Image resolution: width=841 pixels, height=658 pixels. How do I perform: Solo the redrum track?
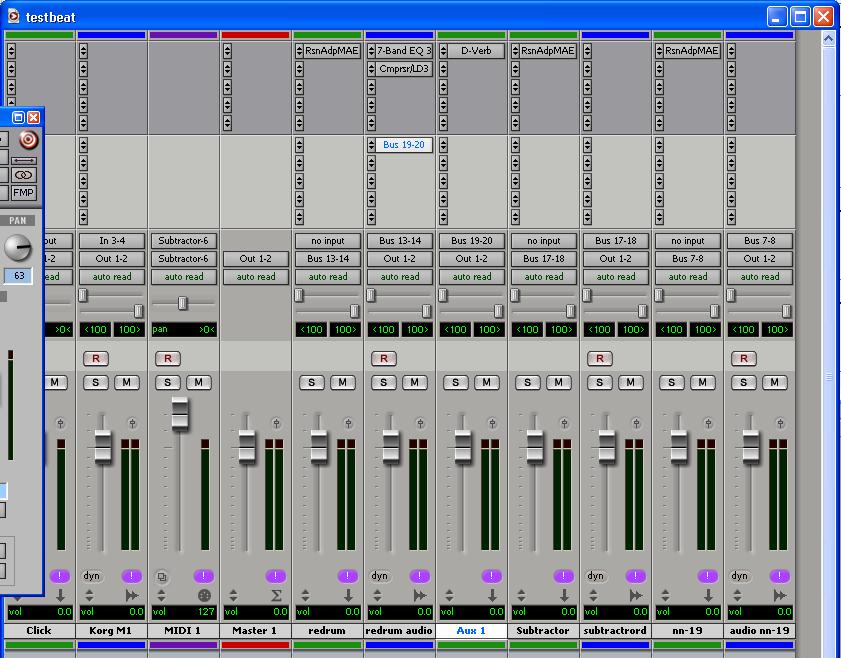coord(312,382)
